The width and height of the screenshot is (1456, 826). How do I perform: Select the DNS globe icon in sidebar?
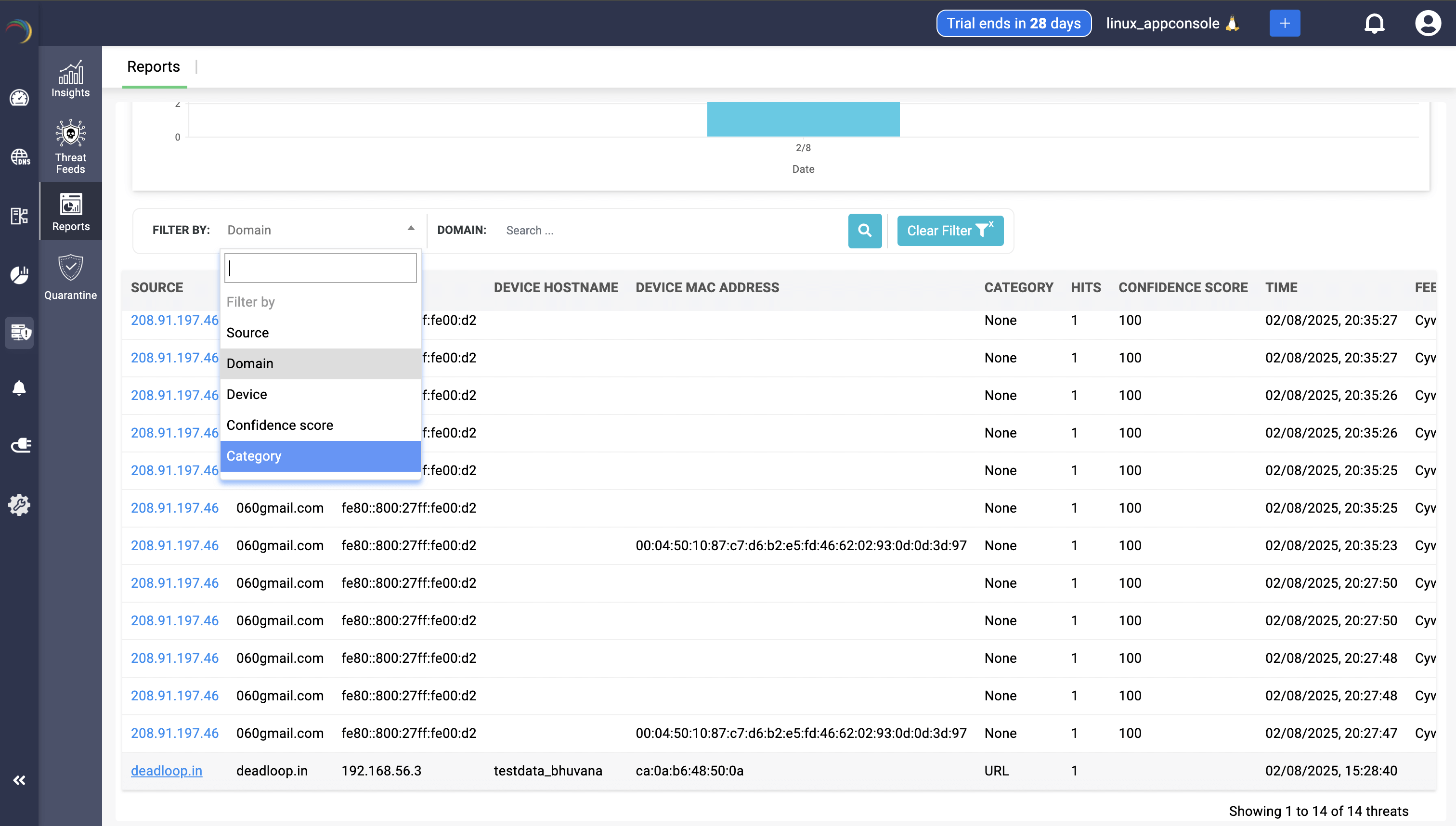click(20, 157)
